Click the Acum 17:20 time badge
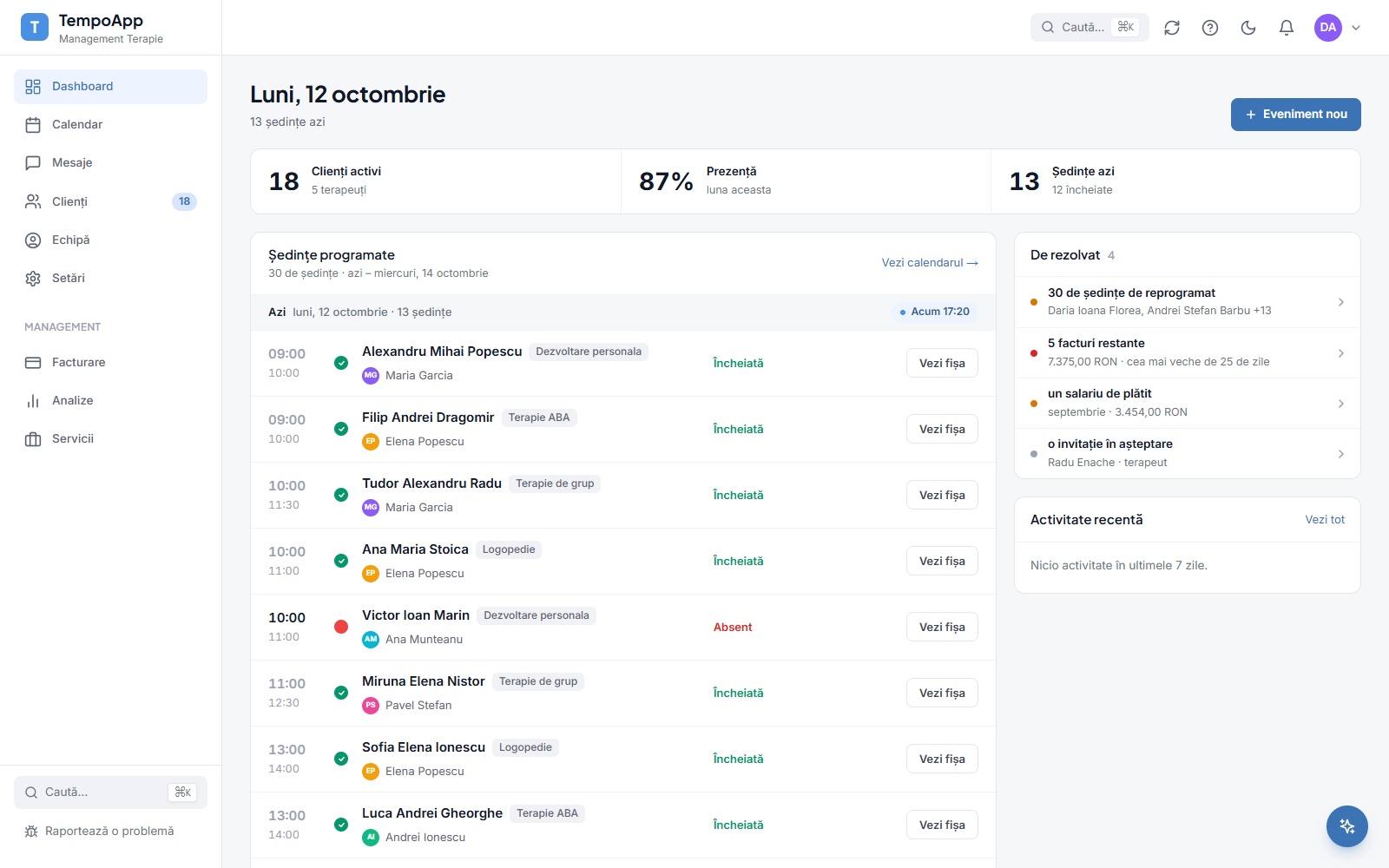The width and height of the screenshot is (1389, 868). [x=934, y=312]
